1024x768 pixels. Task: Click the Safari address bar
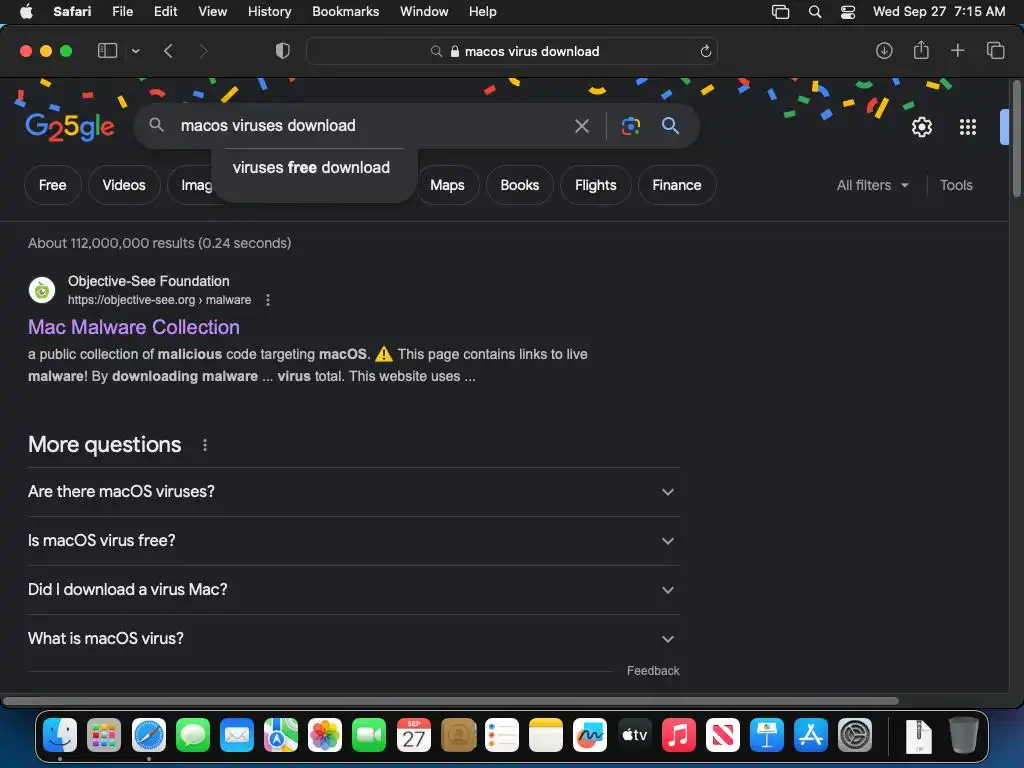[511, 51]
